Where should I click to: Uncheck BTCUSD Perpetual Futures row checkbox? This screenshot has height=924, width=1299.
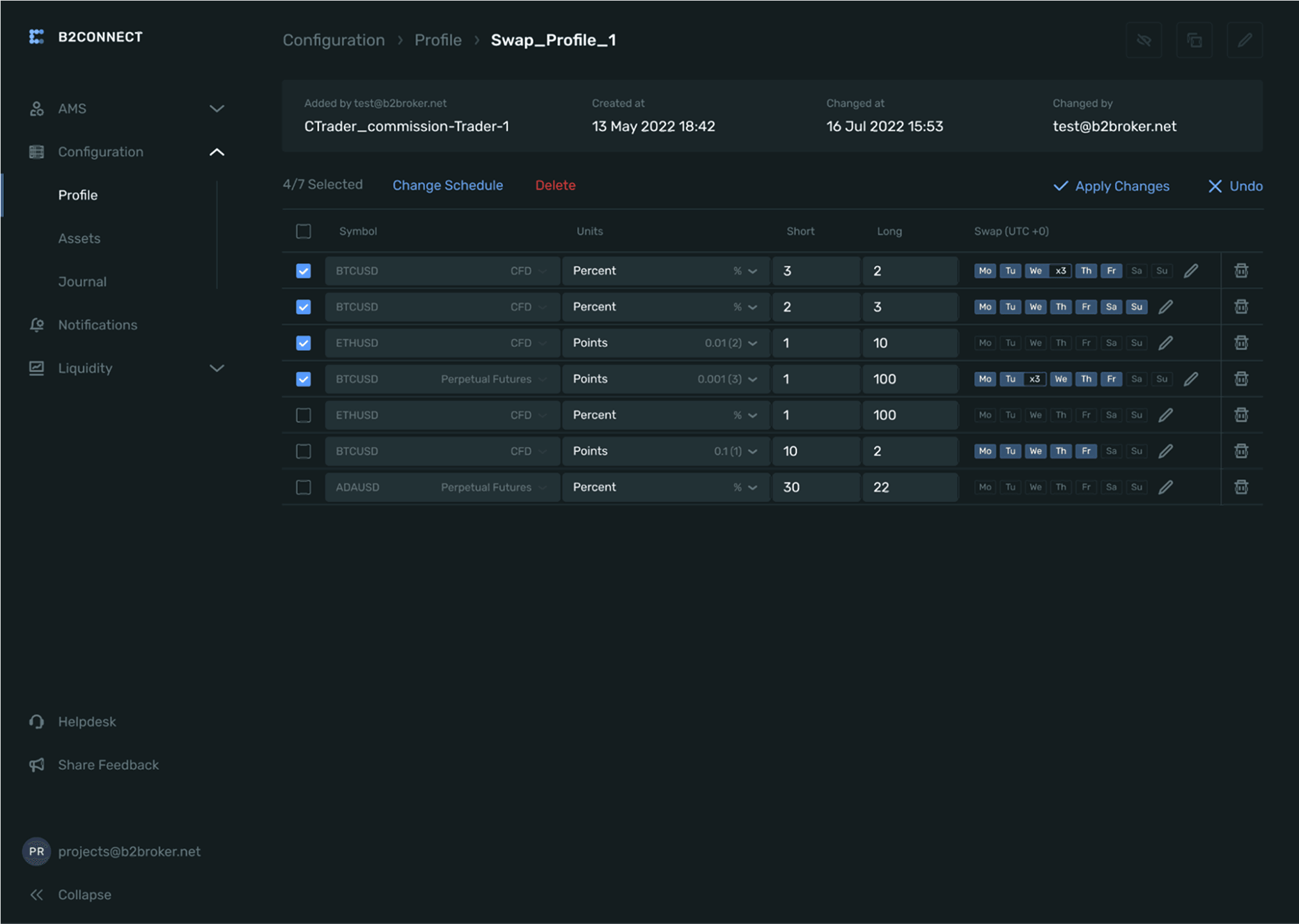(x=304, y=379)
